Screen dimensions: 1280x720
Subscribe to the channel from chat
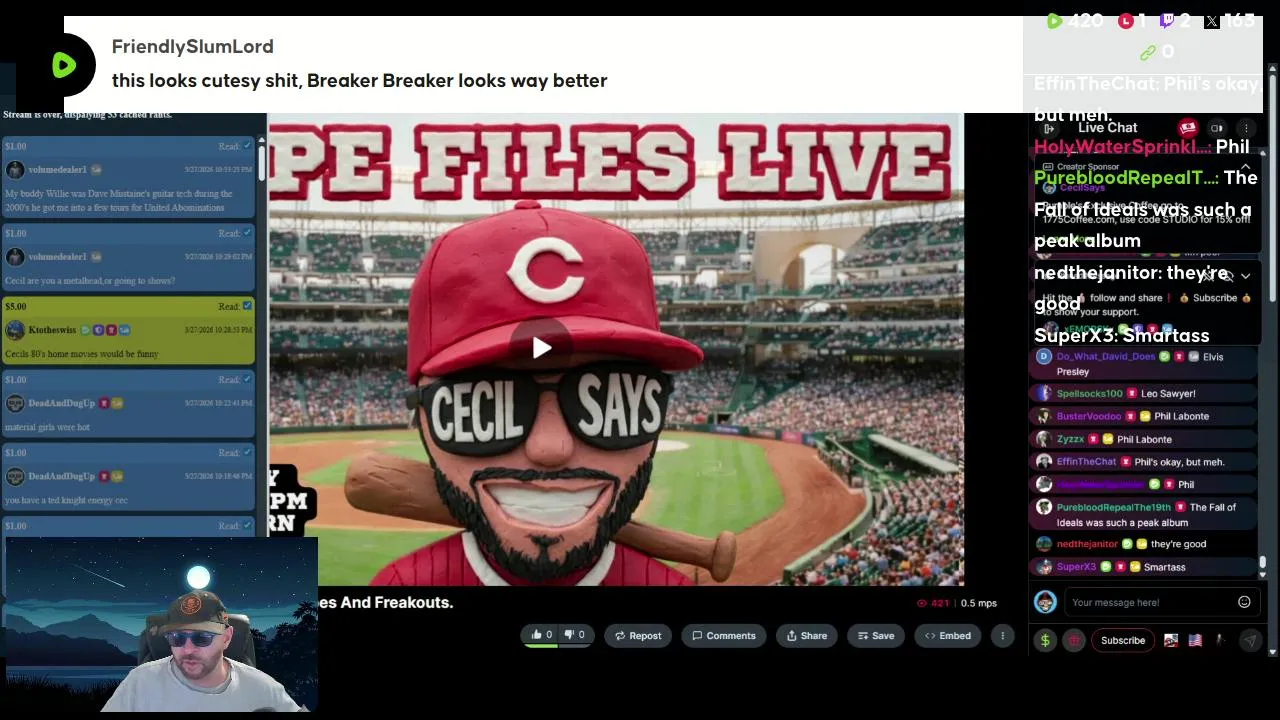1123,640
